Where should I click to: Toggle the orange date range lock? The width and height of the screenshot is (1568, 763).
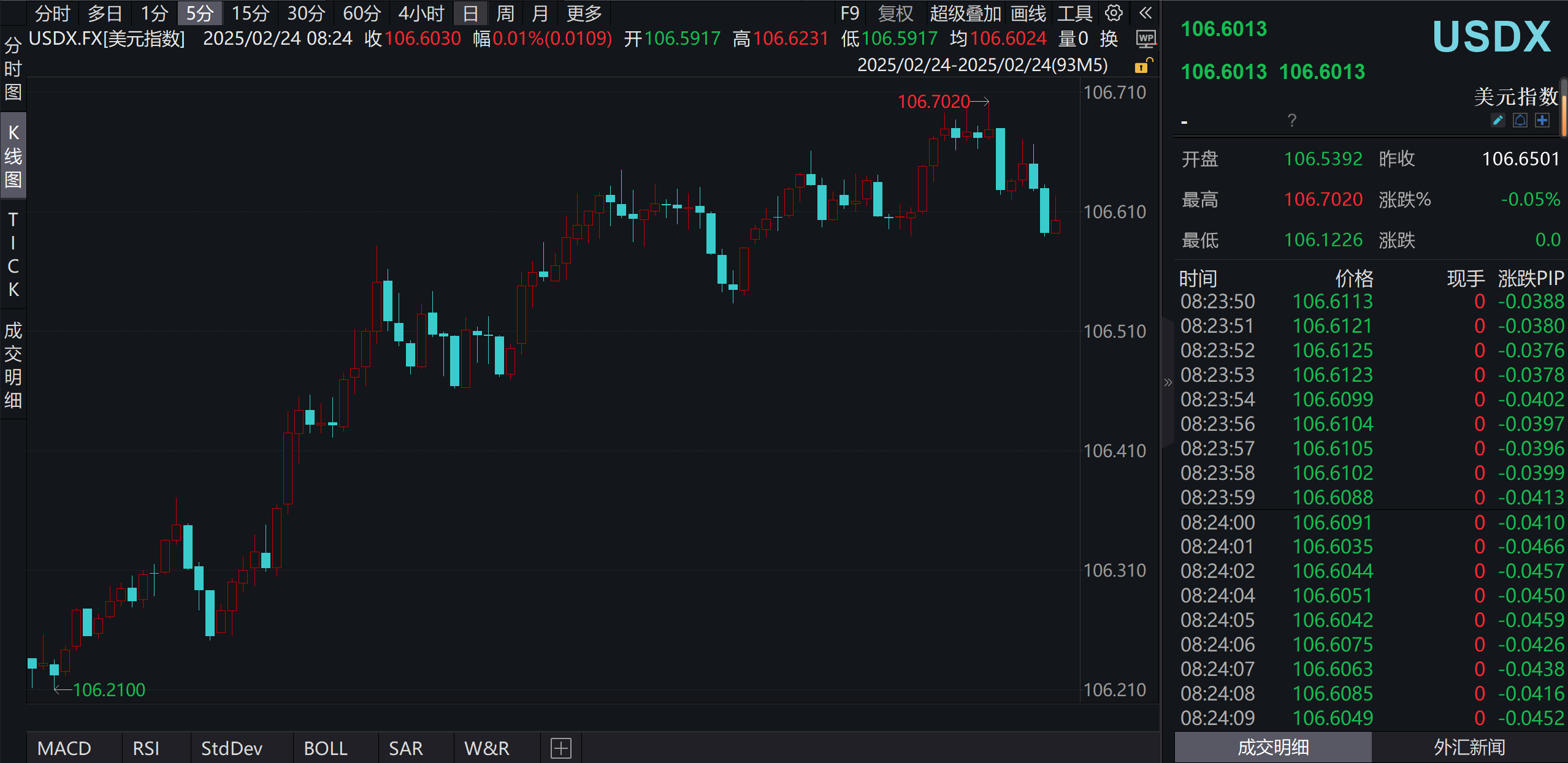coord(1142,66)
